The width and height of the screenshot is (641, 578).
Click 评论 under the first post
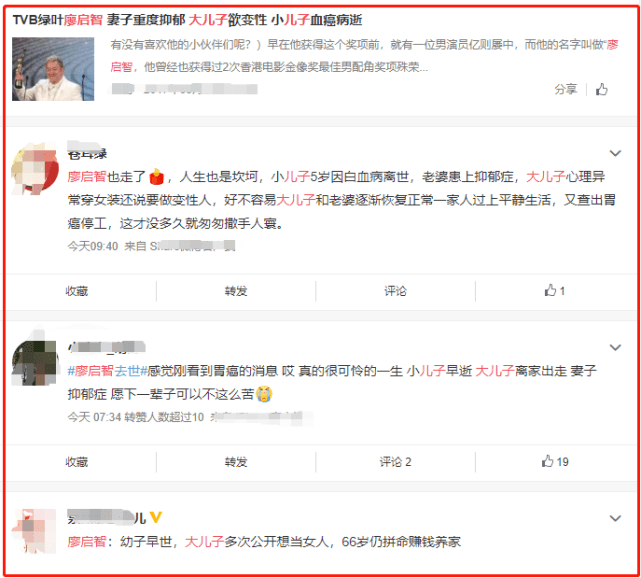(x=395, y=291)
